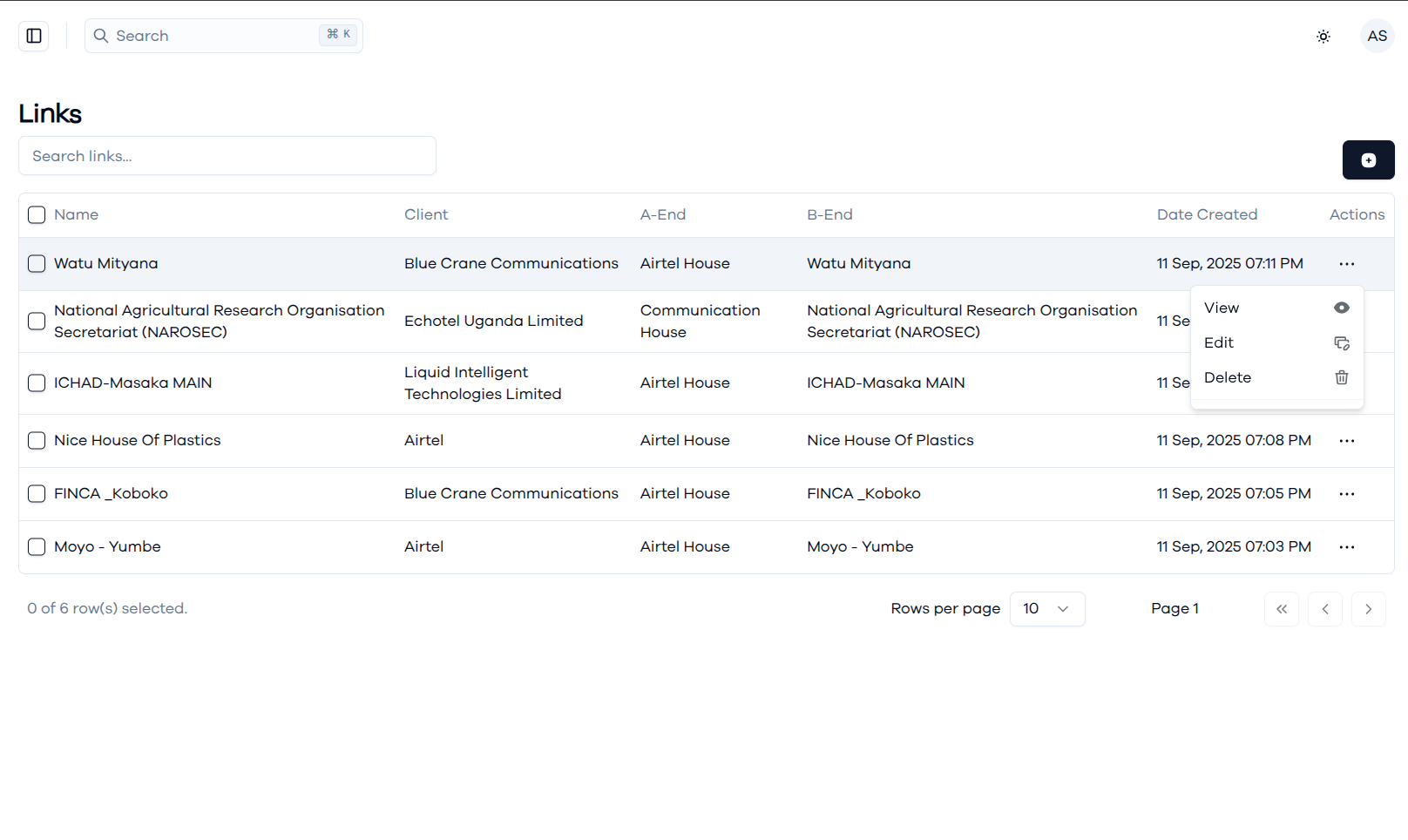
Task: Switch theme with the sun icon
Action: pyautogui.click(x=1323, y=37)
